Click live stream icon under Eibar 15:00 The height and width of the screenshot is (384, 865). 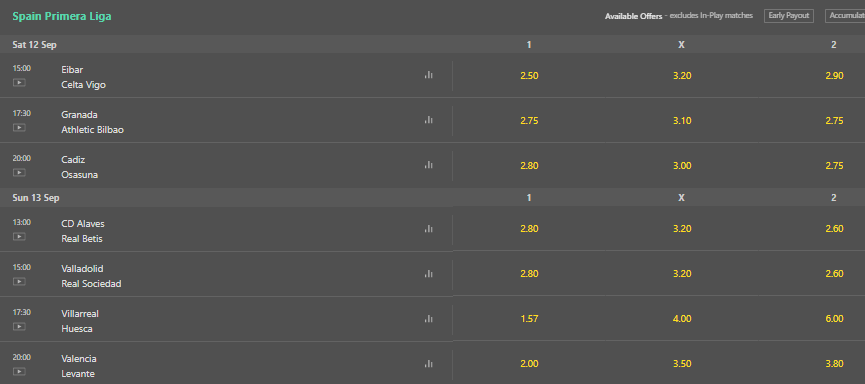19,83
